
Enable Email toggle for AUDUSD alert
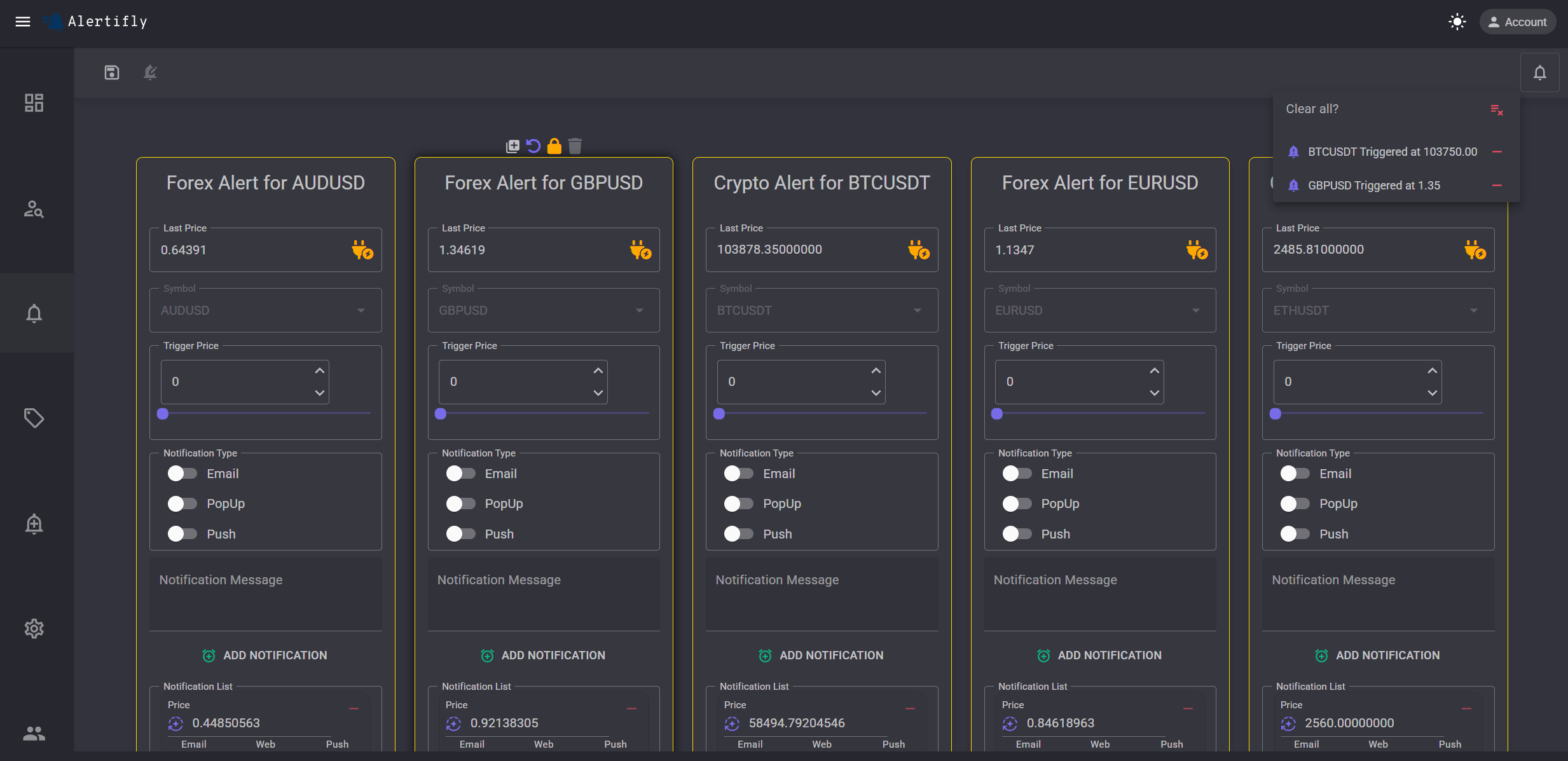182,474
